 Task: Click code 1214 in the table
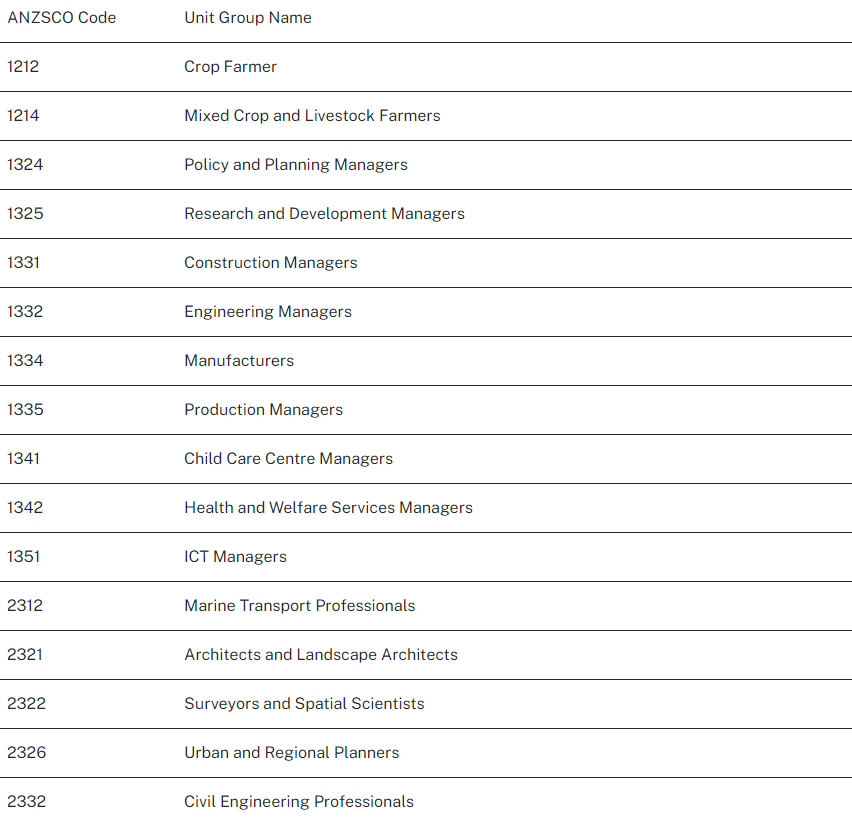[23, 116]
